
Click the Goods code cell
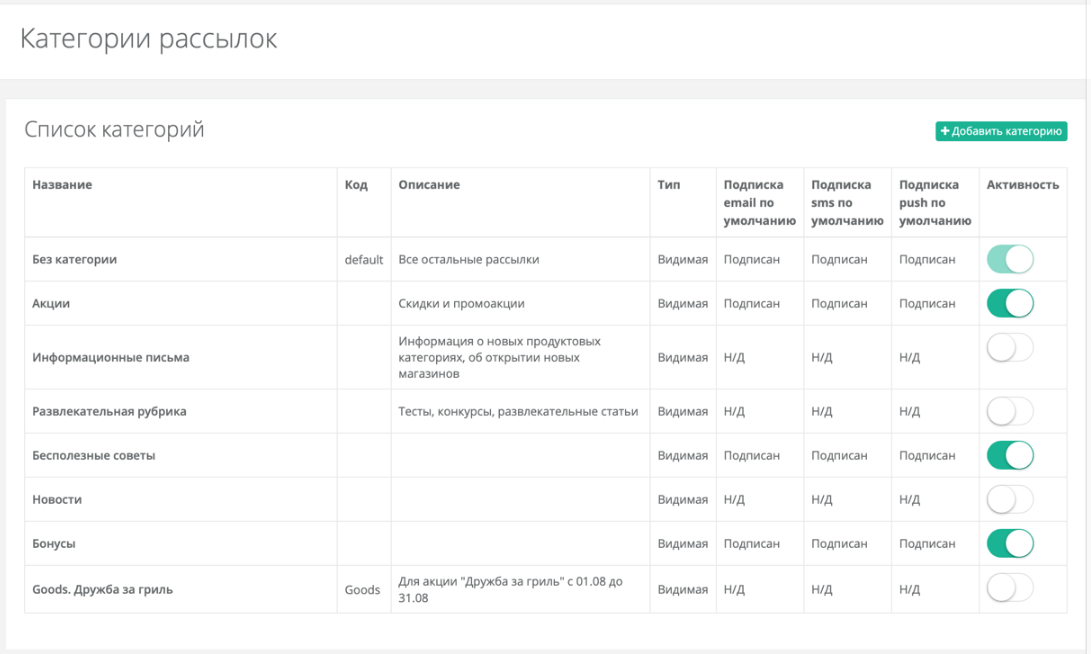coord(363,589)
